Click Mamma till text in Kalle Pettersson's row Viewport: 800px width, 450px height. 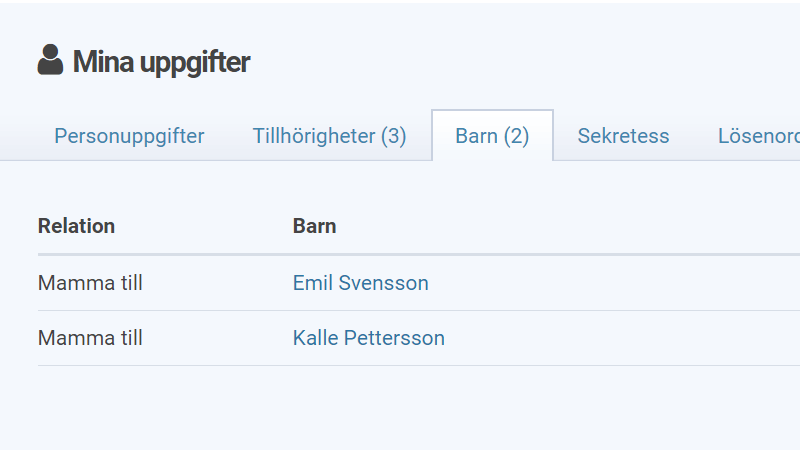tap(90, 338)
